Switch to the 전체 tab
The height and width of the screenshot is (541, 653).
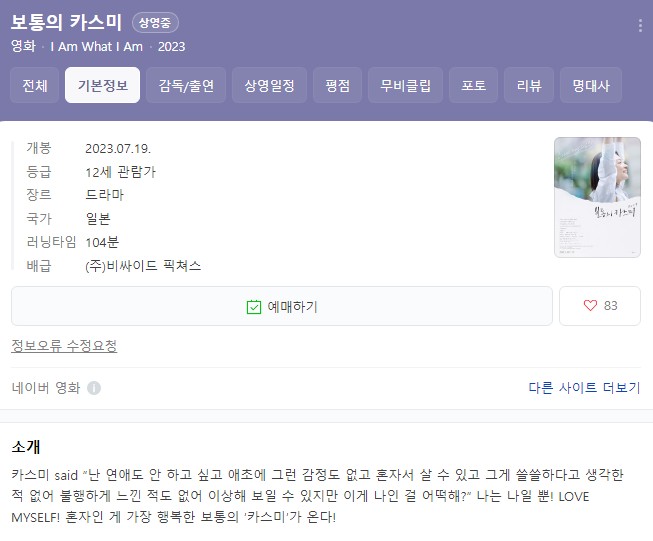[35, 85]
